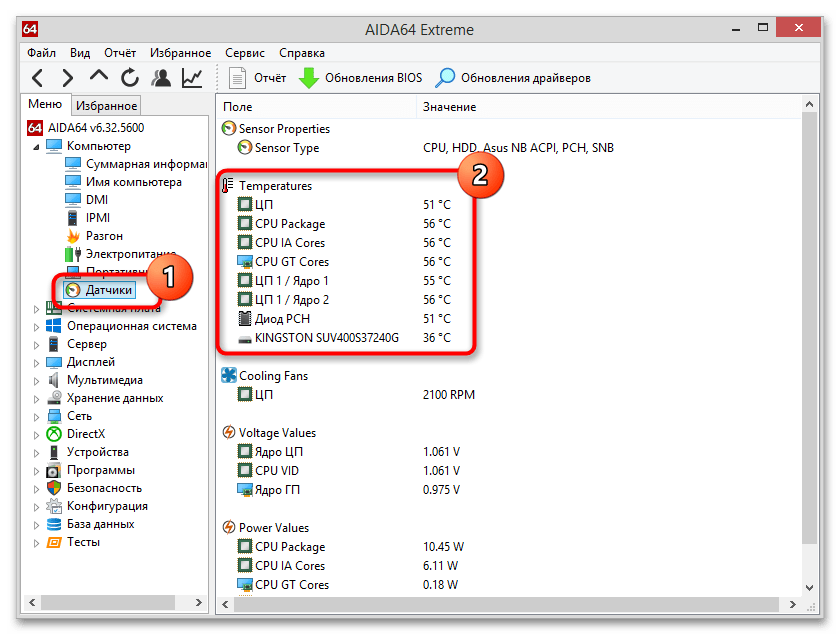Open the Файл menu
Screen dimensions: 840x635
[41, 53]
